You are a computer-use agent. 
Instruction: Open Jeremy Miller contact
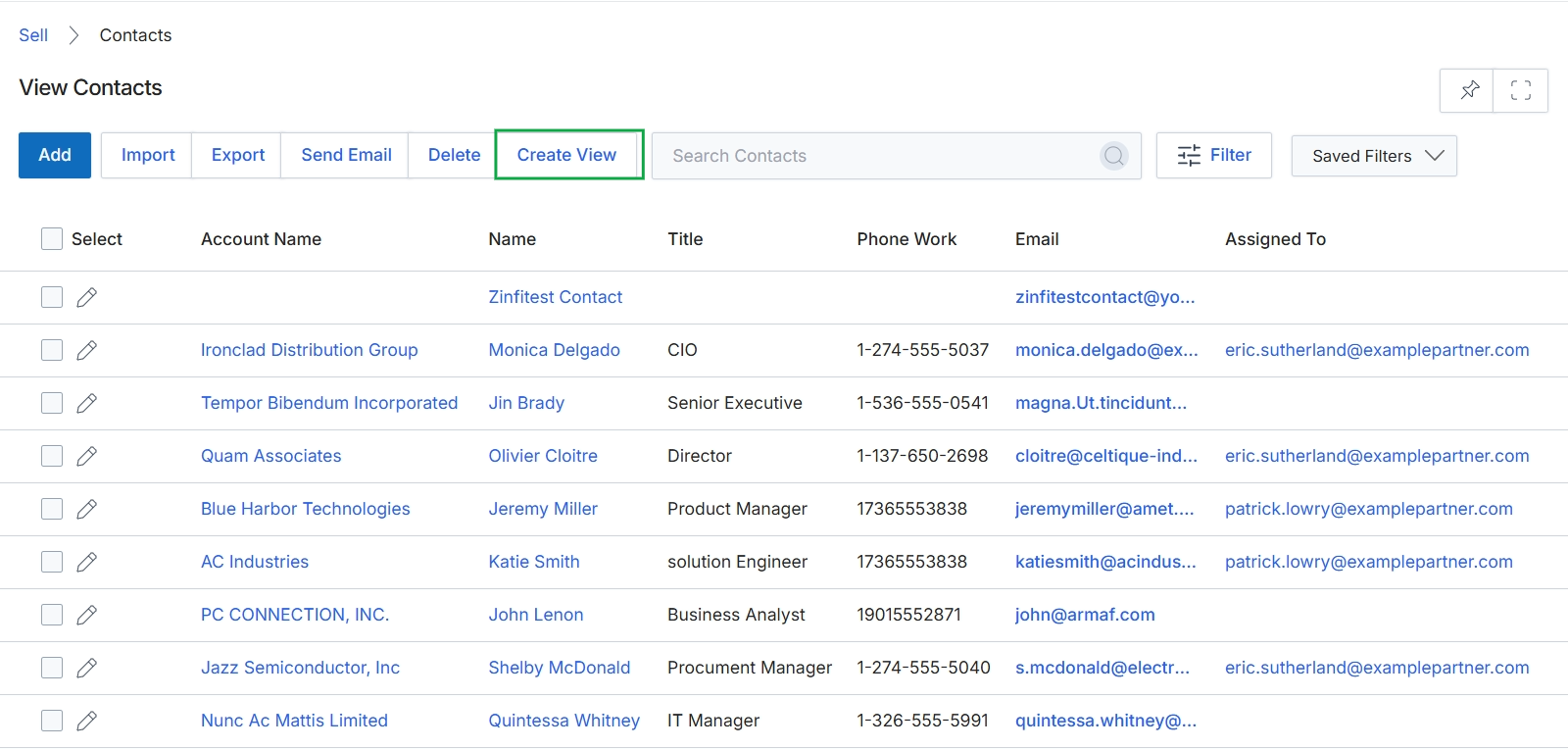point(543,509)
